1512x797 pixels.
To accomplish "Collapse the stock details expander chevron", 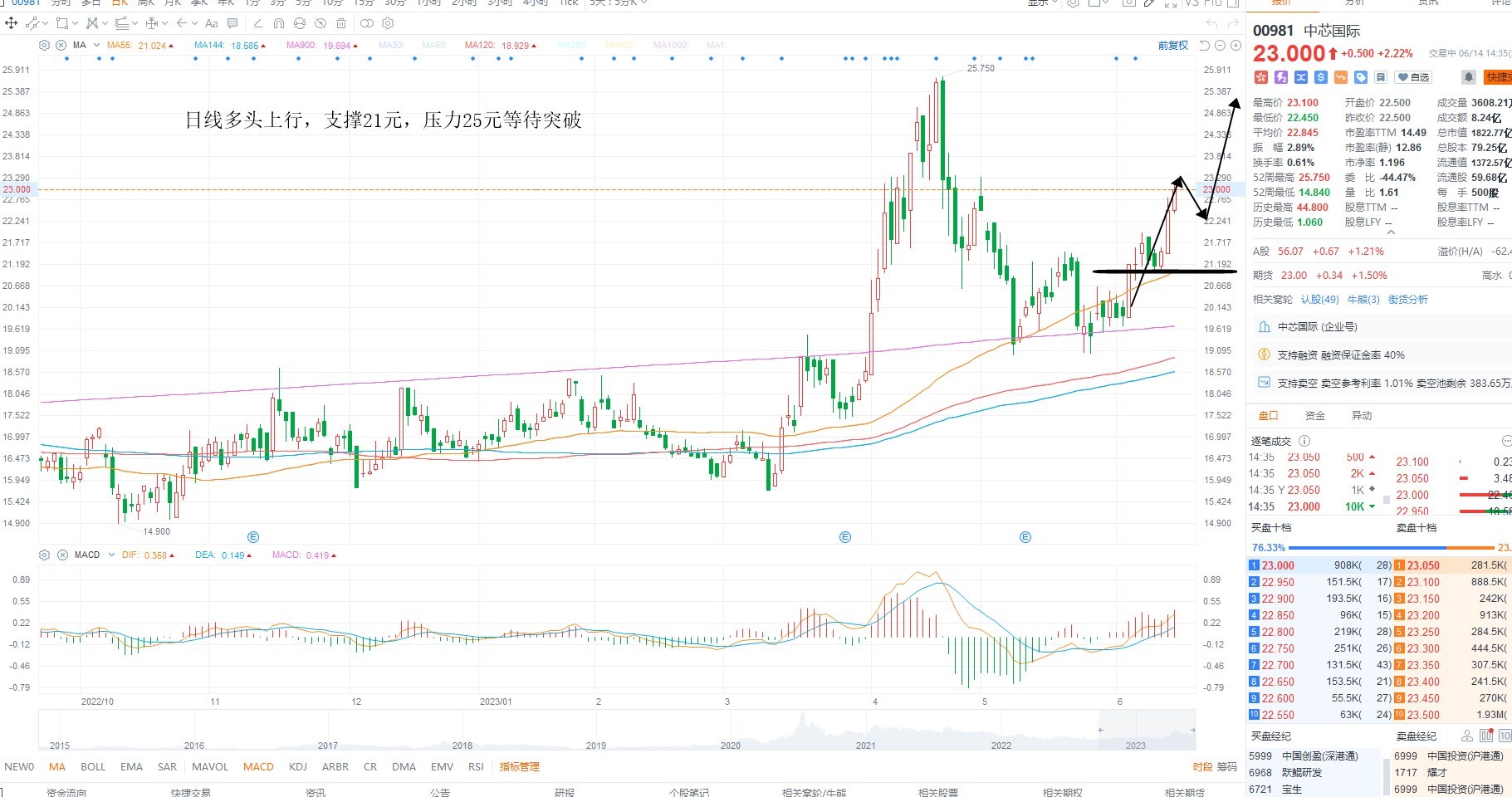I will pos(1390,232).
